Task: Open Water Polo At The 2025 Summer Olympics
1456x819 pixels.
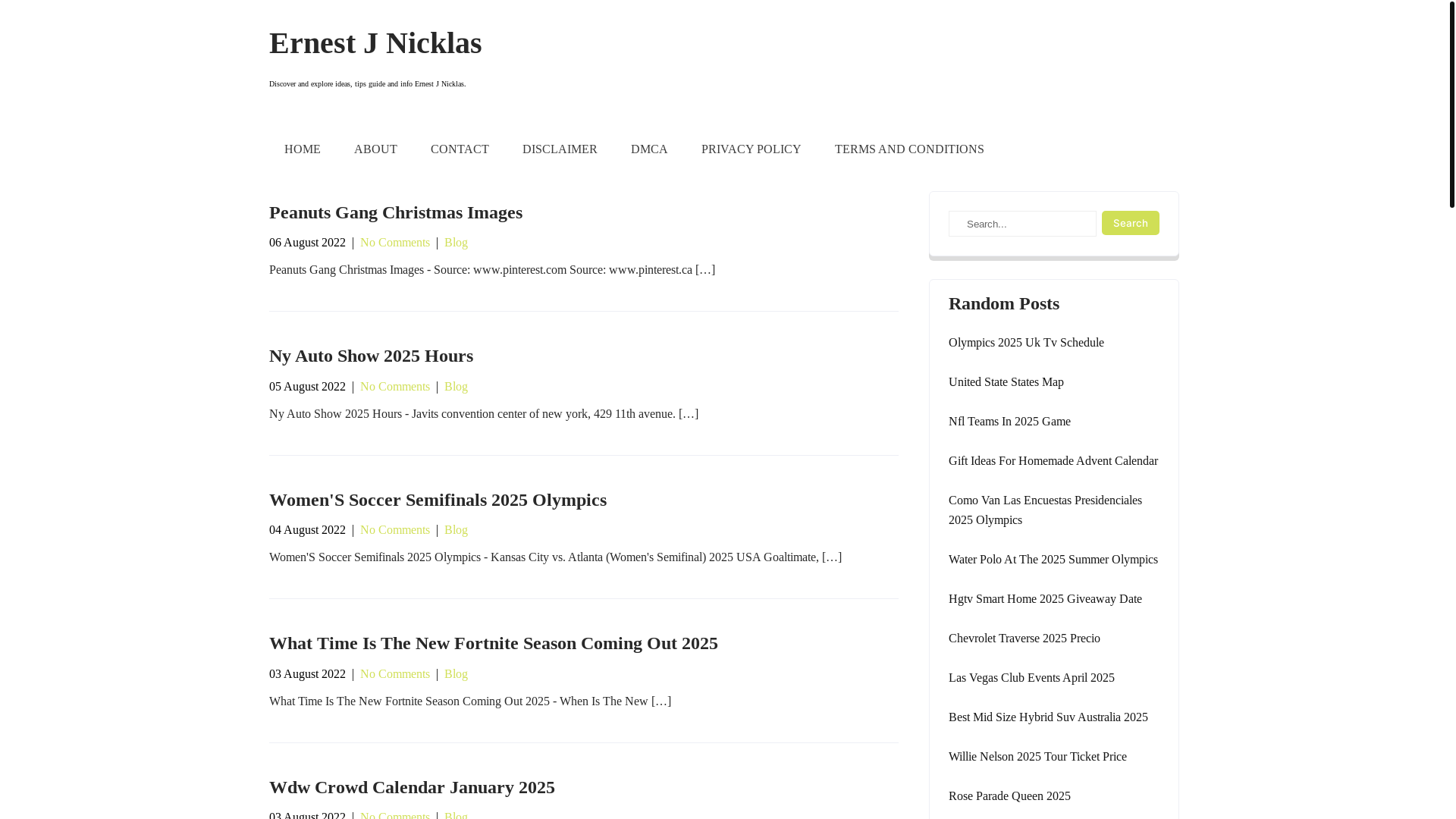Action: pyautogui.click(x=1053, y=560)
